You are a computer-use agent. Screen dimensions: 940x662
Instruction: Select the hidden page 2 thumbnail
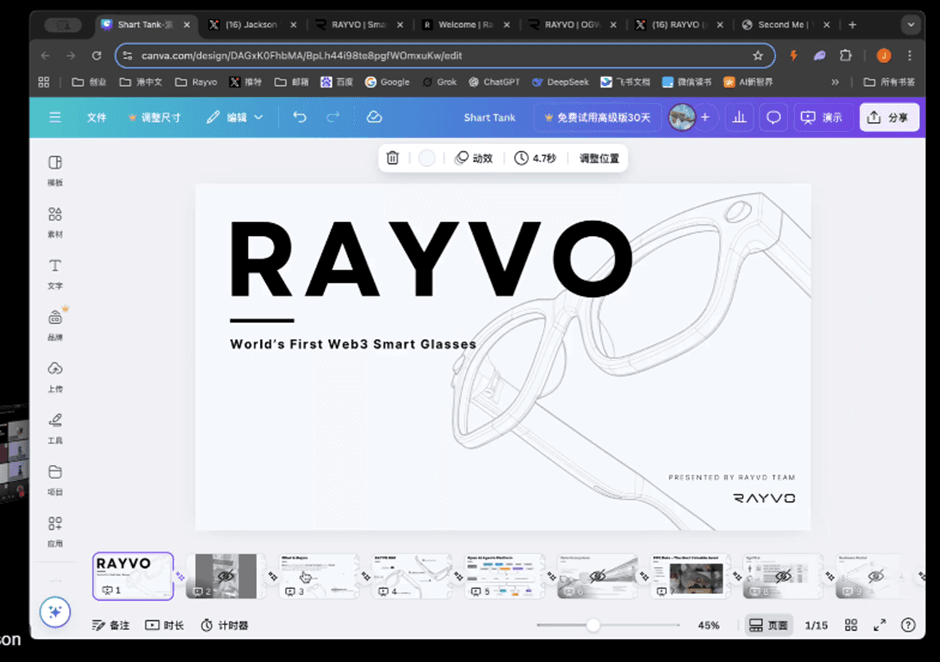pyautogui.click(x=226, y=576)
